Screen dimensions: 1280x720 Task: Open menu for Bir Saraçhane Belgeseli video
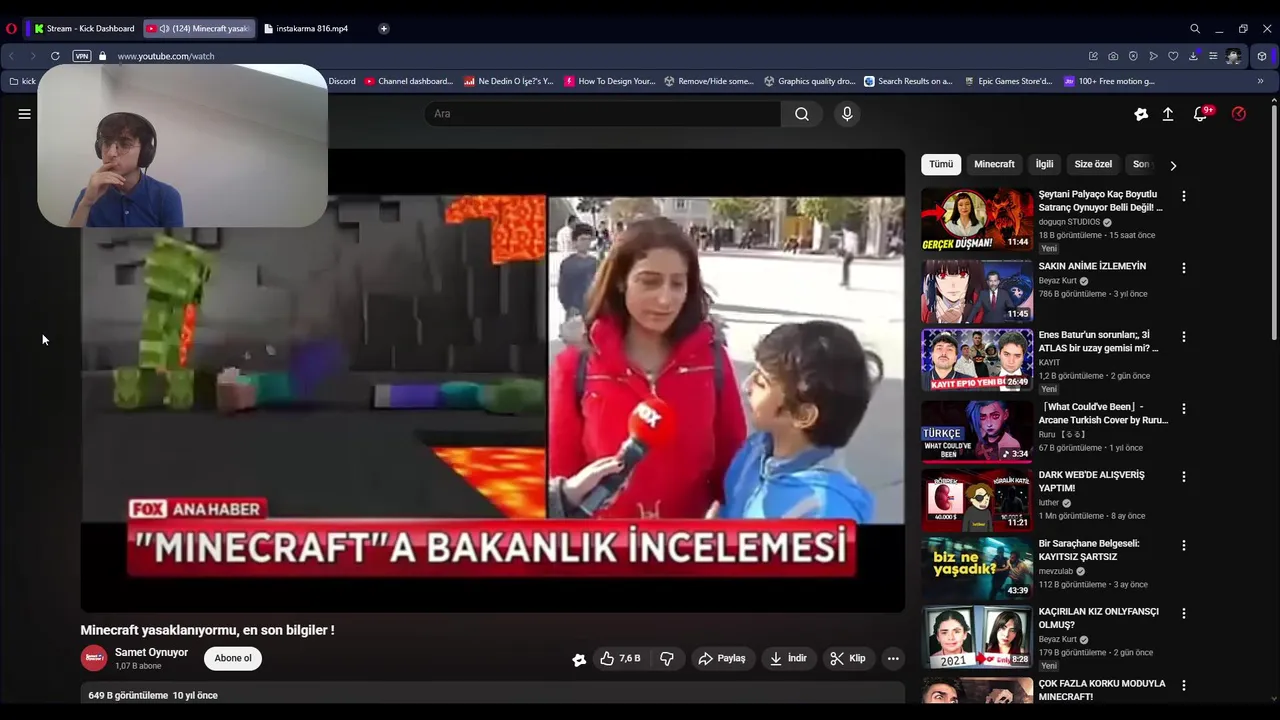[1184, 546]
